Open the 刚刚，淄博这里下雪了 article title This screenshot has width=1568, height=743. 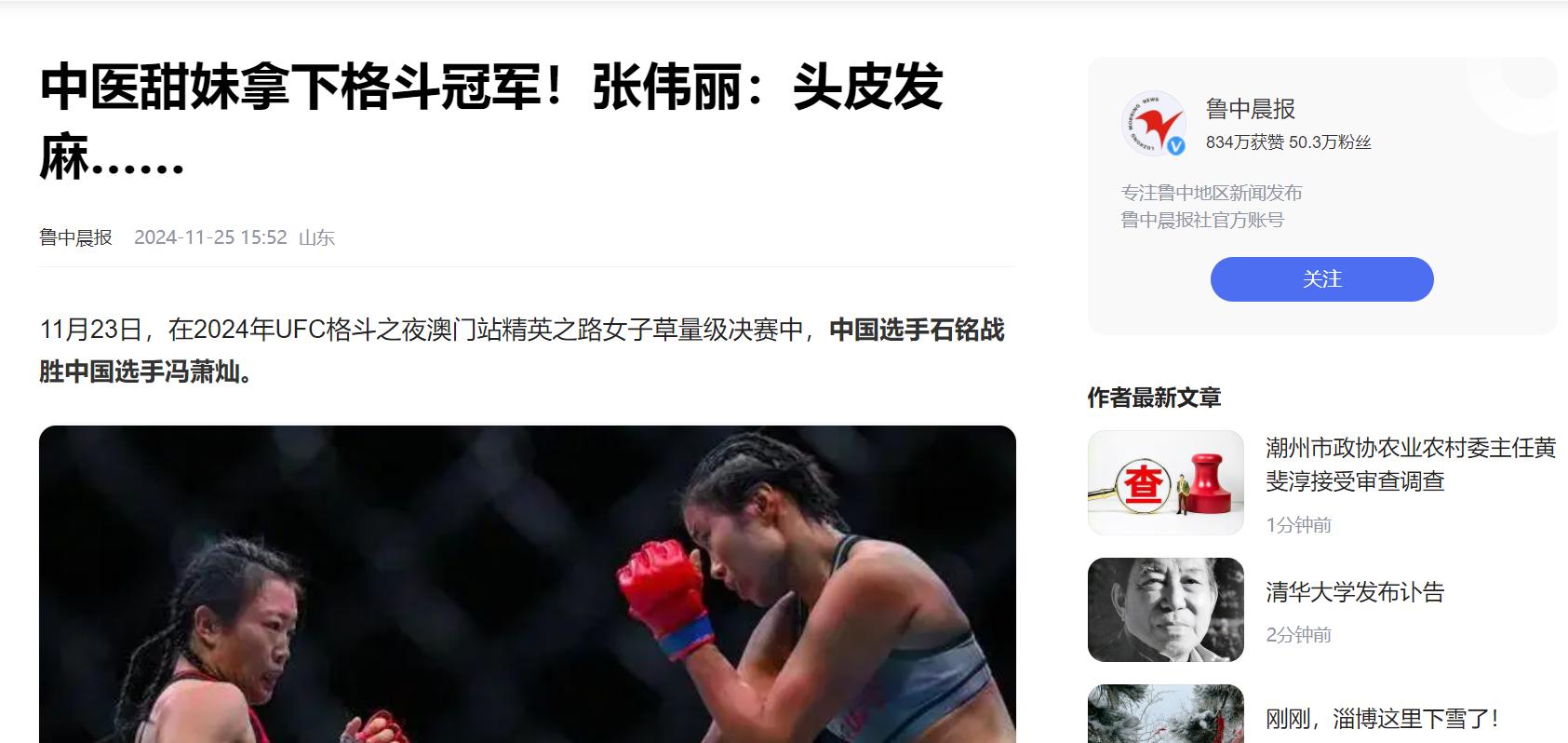pos(1382,719)
